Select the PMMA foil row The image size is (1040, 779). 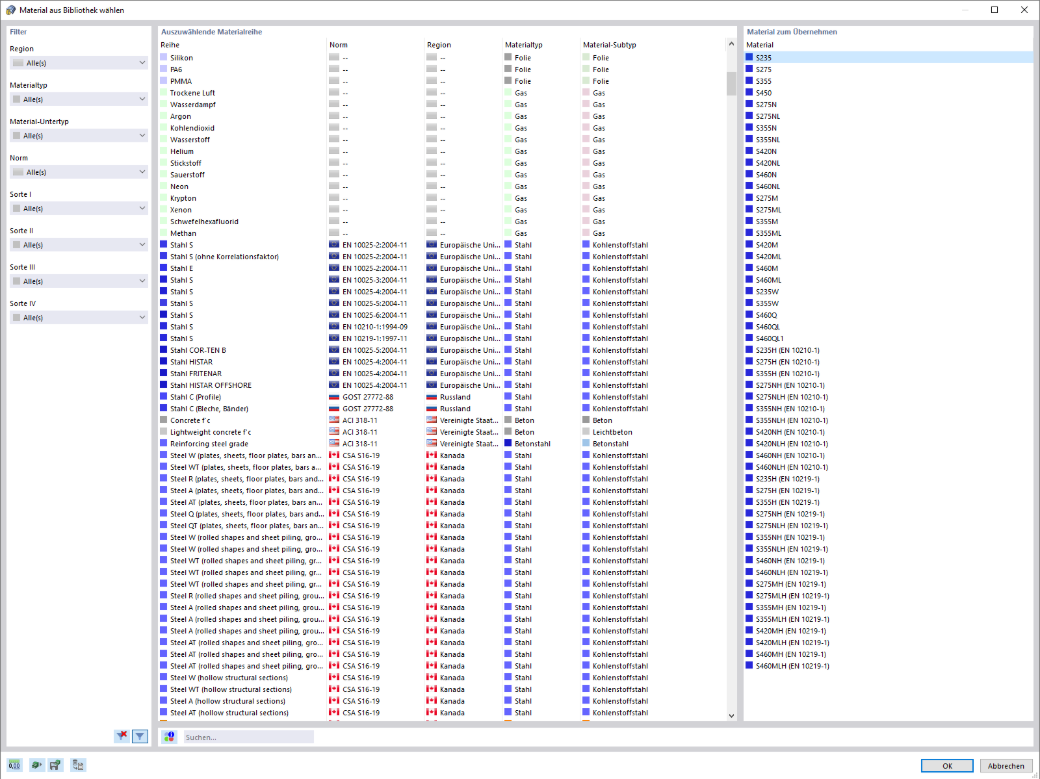click(x=442, y=81)
